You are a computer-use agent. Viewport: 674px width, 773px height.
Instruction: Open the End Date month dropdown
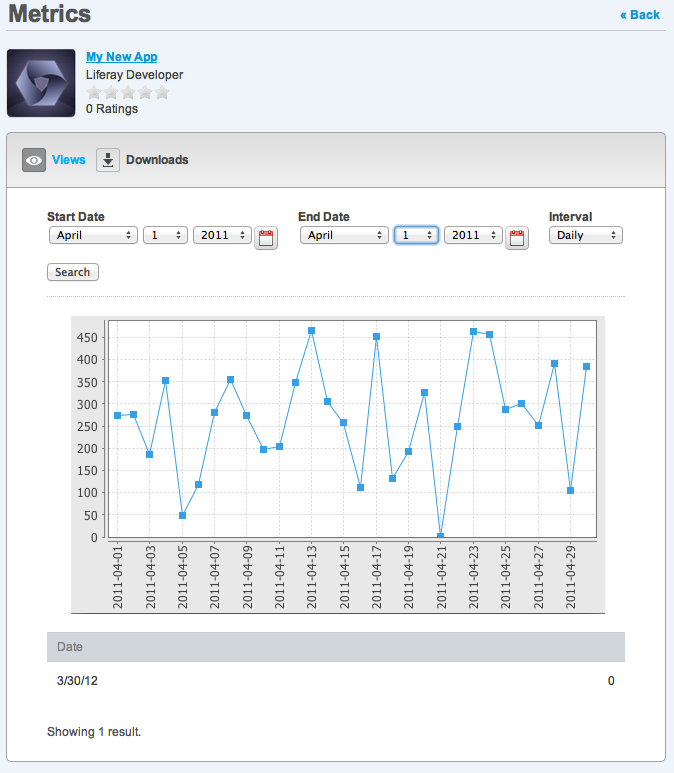[x=344, y=235]
